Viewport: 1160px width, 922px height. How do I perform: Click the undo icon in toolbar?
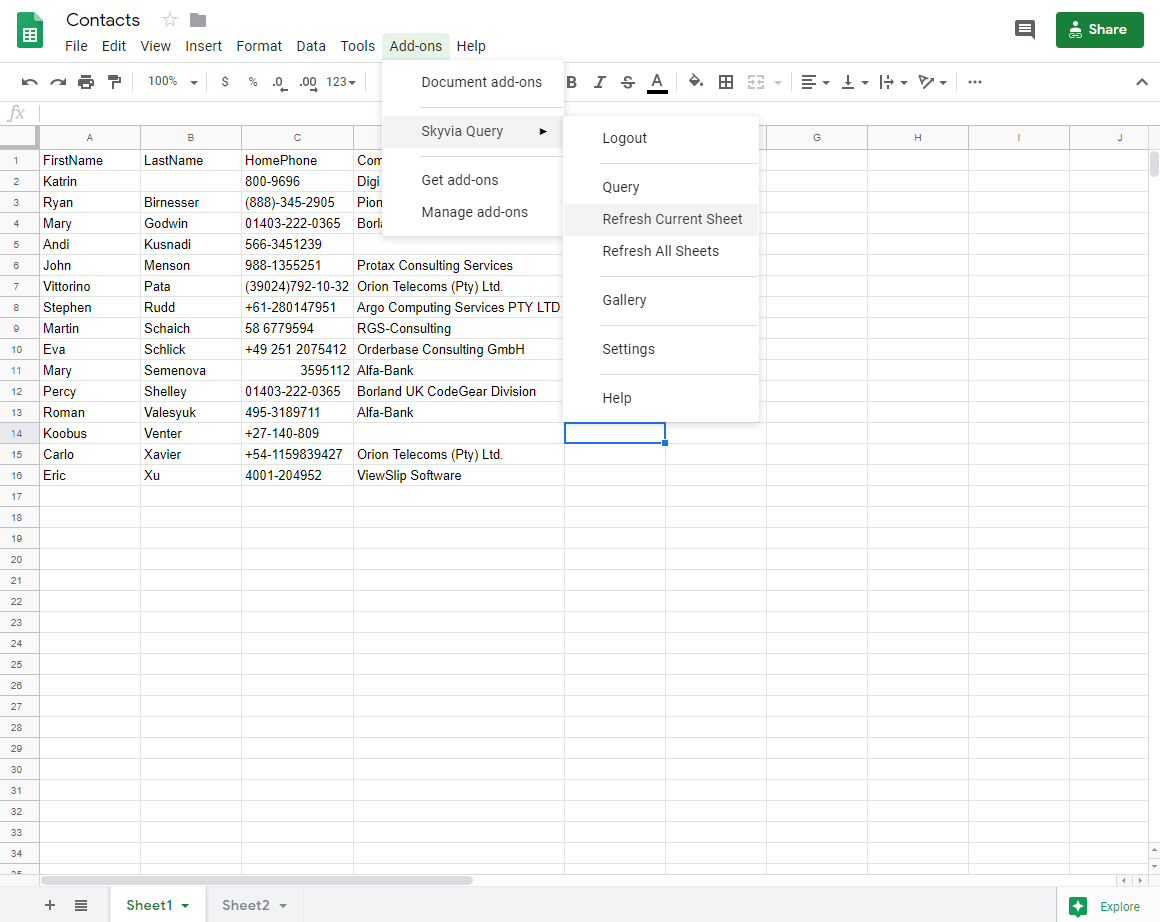click(30, 82)
